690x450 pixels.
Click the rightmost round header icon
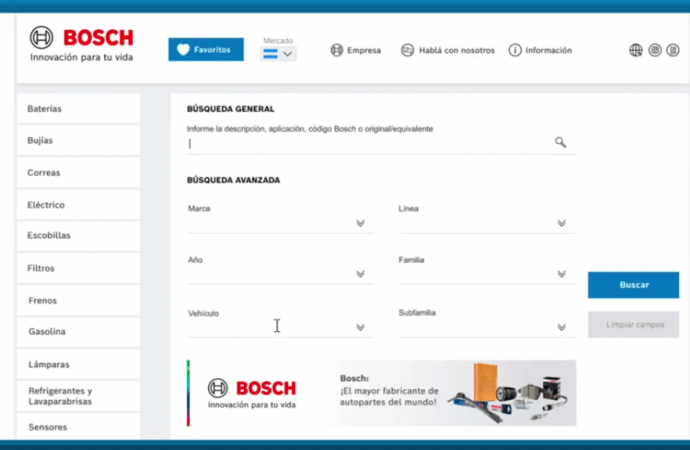tap(673, 50)
